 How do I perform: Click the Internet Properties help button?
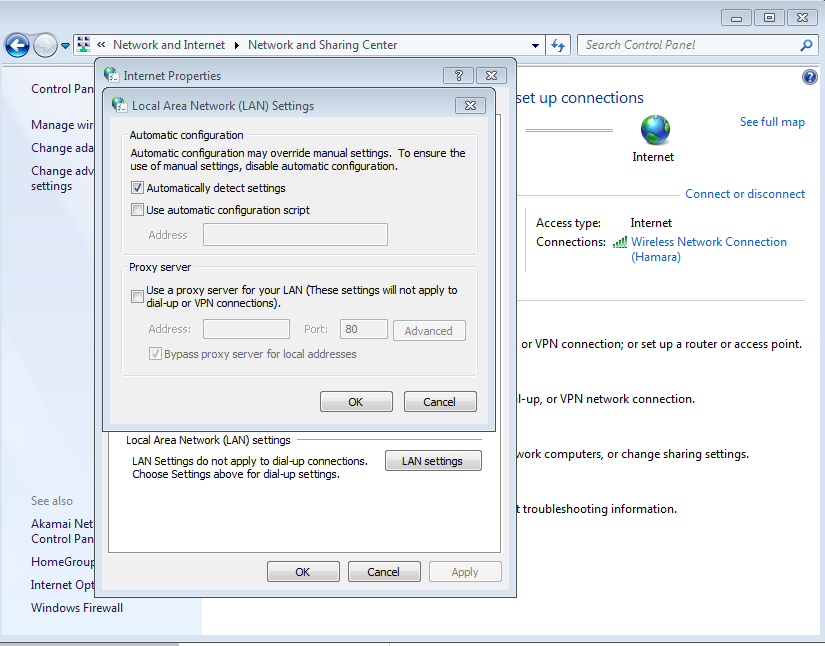[x=458, y=76]
